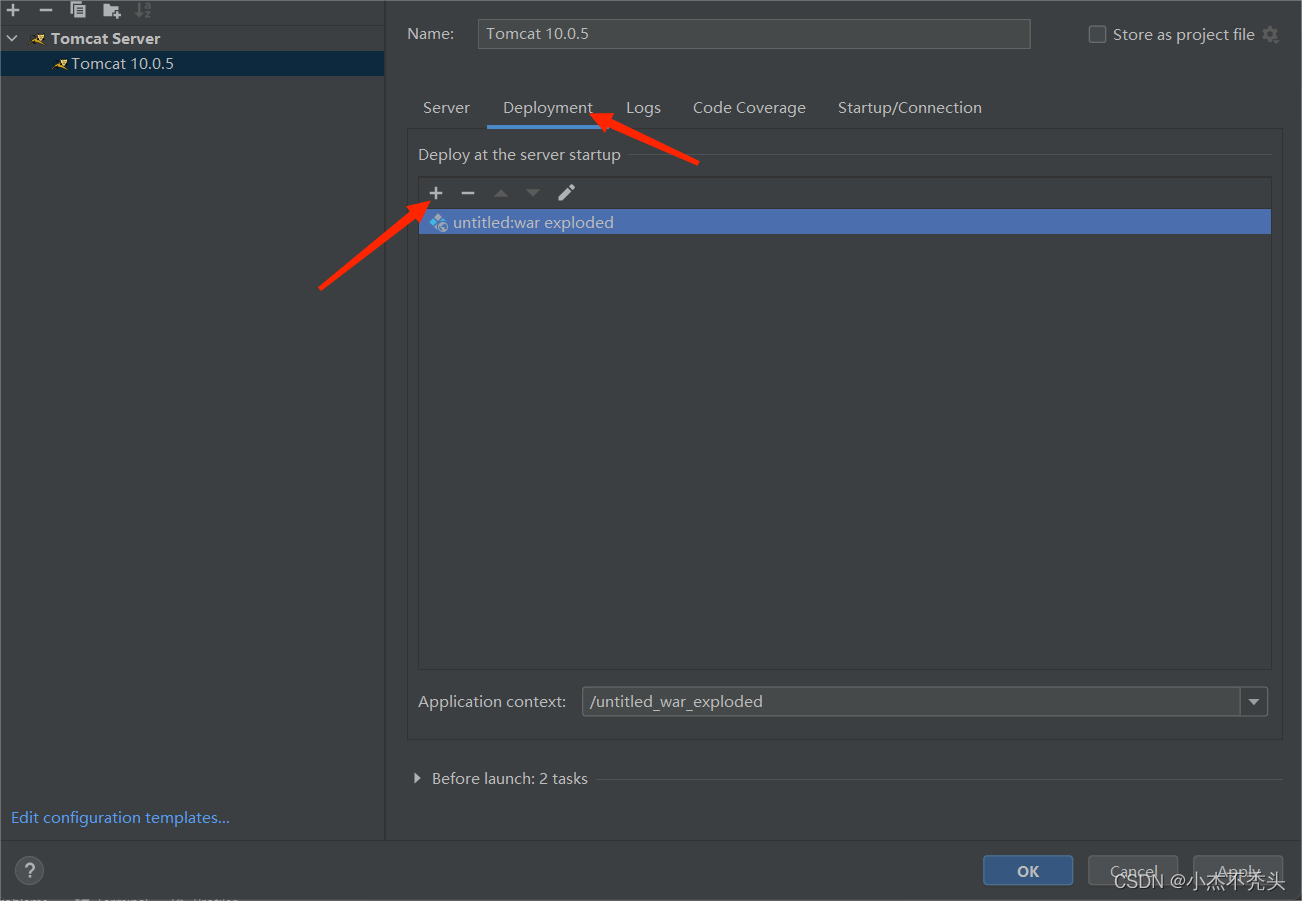The width and height of the screenshot is (1302, 901).
Task: Click the Application context text field
Action: pyautogui.click(x=911, y=702)
